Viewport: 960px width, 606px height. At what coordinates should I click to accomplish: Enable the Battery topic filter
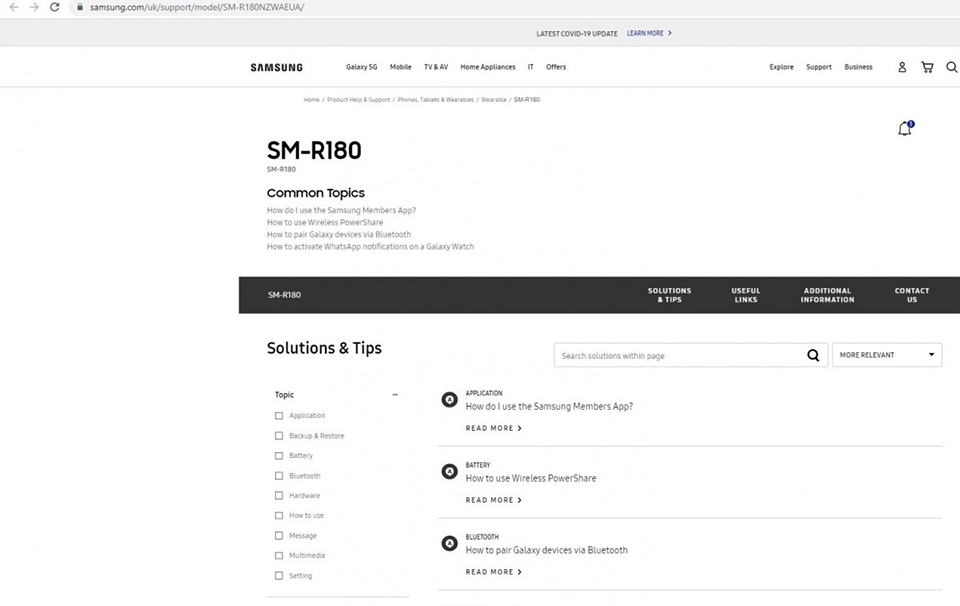coord(279,455)
